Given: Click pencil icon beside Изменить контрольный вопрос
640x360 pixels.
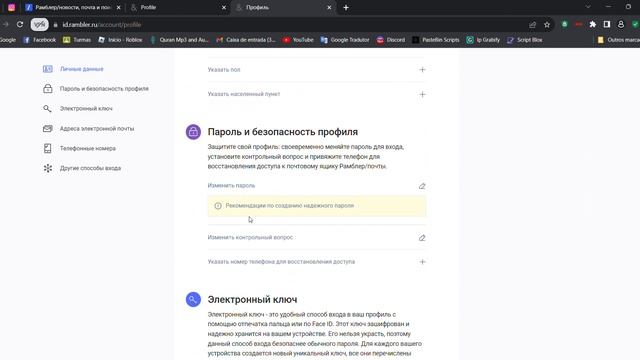Looking at the screenshot, I should click(422, 238).
